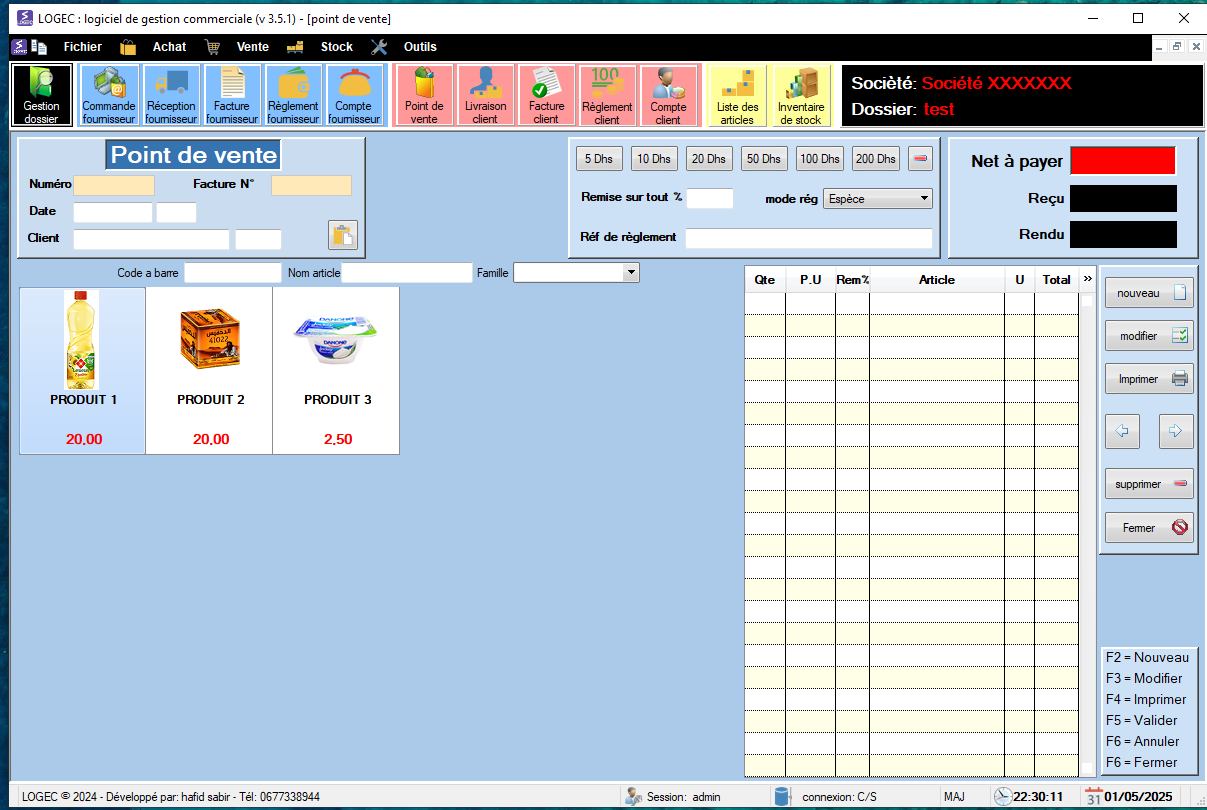Viewport: 1207px width, 810px height.
Task: Open Réception fournisseur module
Action: (171, 96)
